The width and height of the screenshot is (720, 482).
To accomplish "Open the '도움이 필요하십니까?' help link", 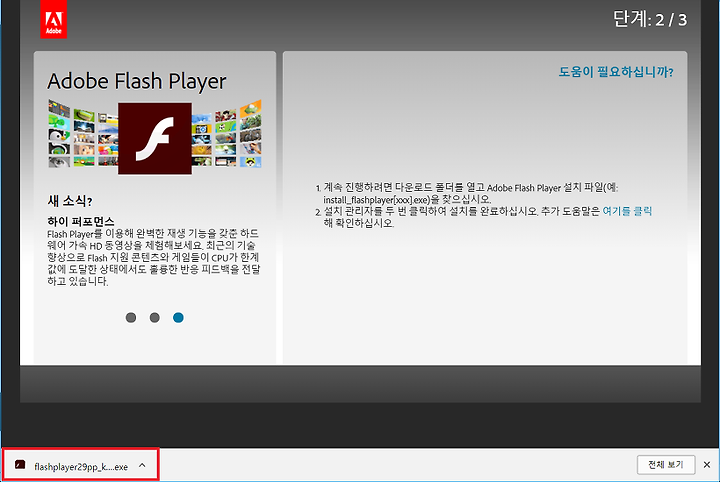I will 616,72.
